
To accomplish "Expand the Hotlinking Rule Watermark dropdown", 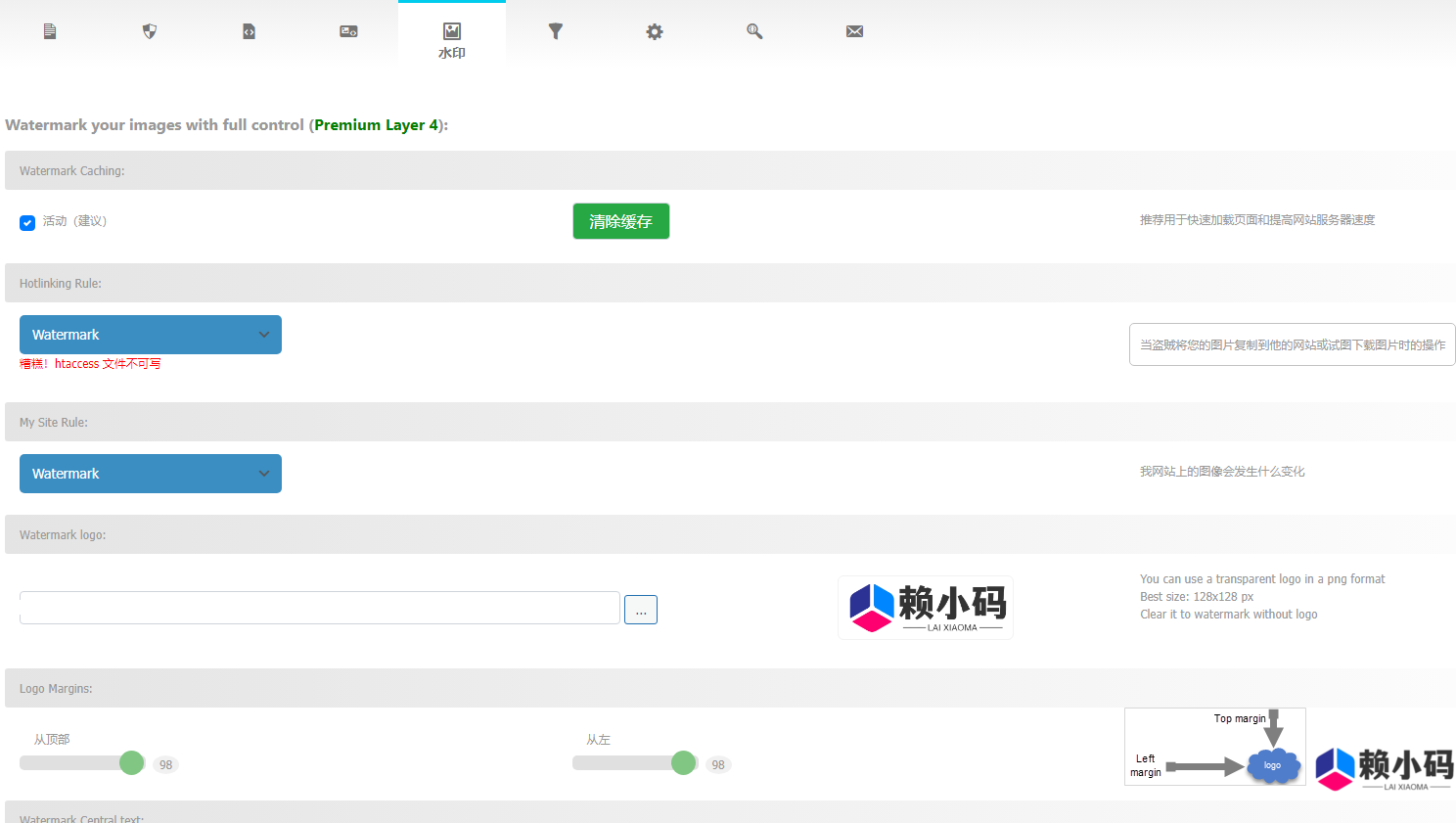I will (x=151, y=335).
